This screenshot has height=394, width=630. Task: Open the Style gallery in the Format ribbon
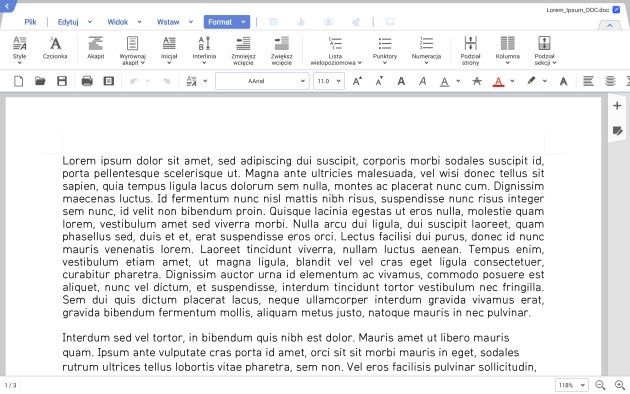(x=19, y=50)
